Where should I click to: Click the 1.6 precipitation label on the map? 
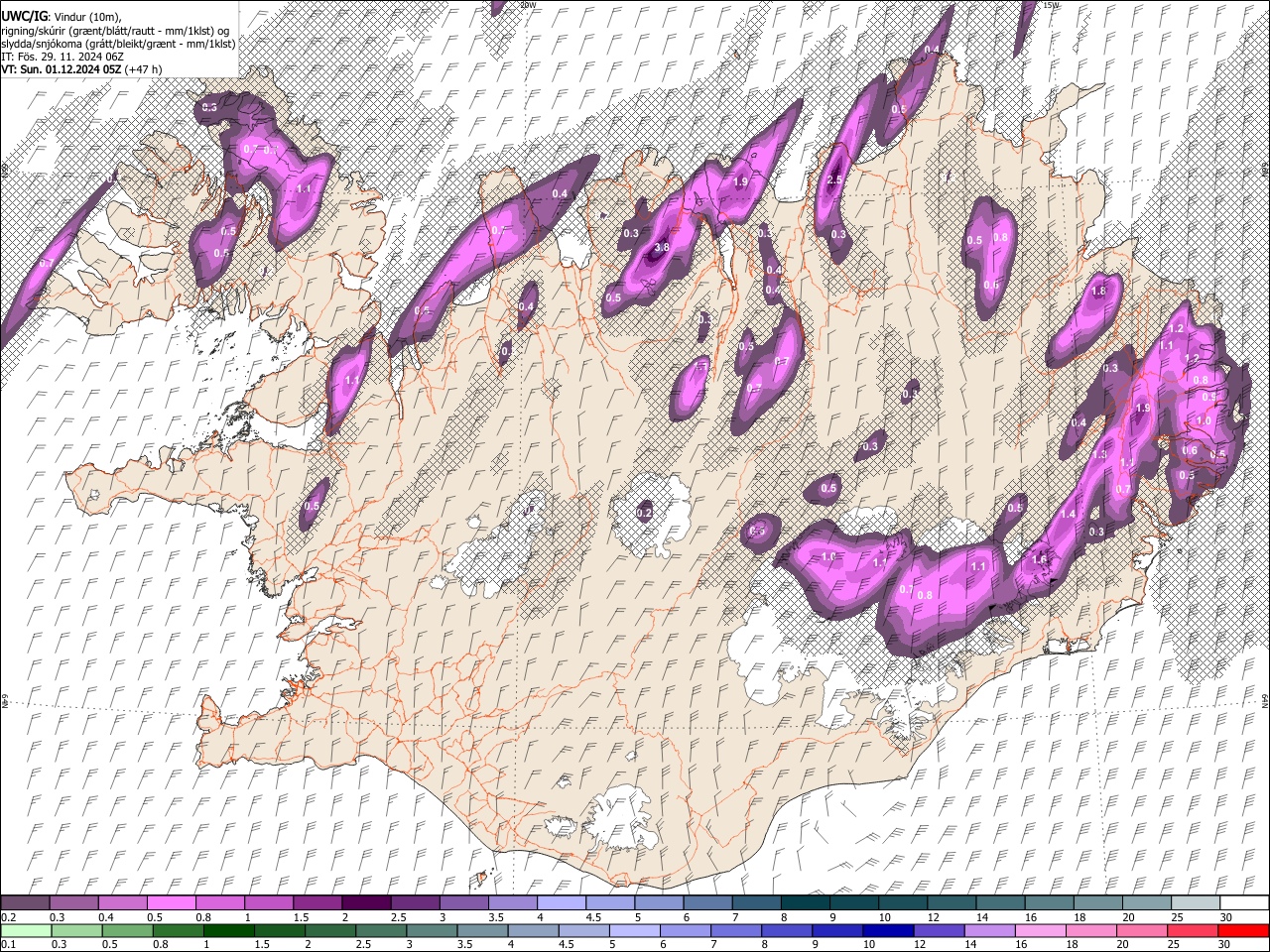pos(1039,559)
